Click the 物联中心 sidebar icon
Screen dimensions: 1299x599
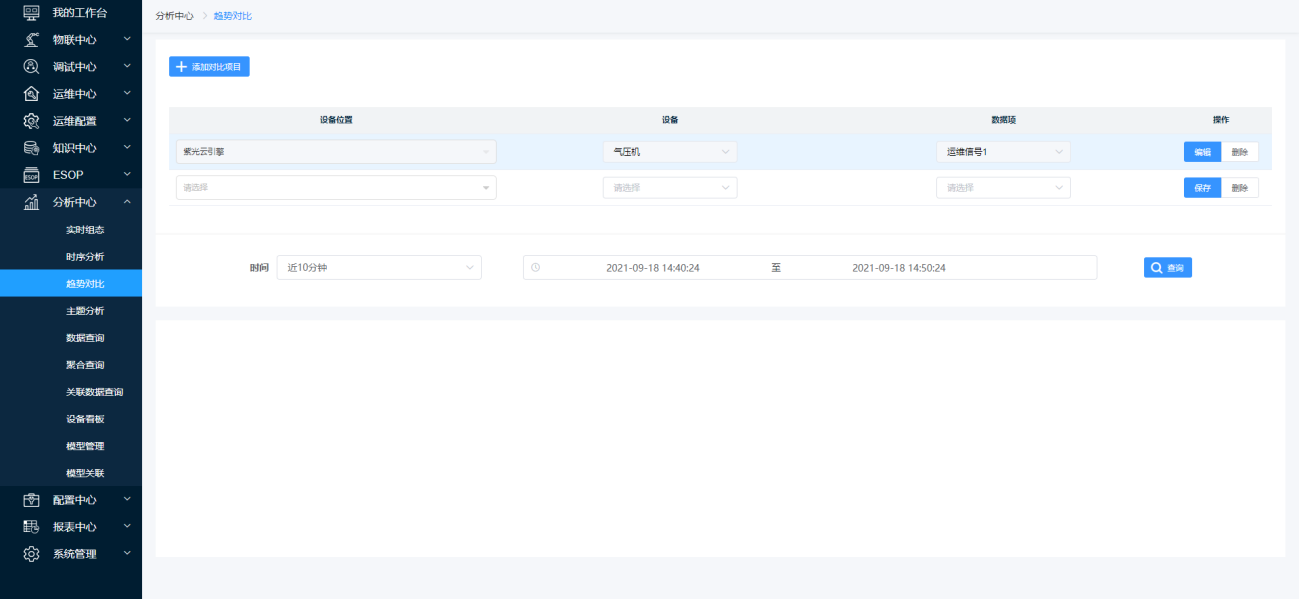(x=31, y=40)
